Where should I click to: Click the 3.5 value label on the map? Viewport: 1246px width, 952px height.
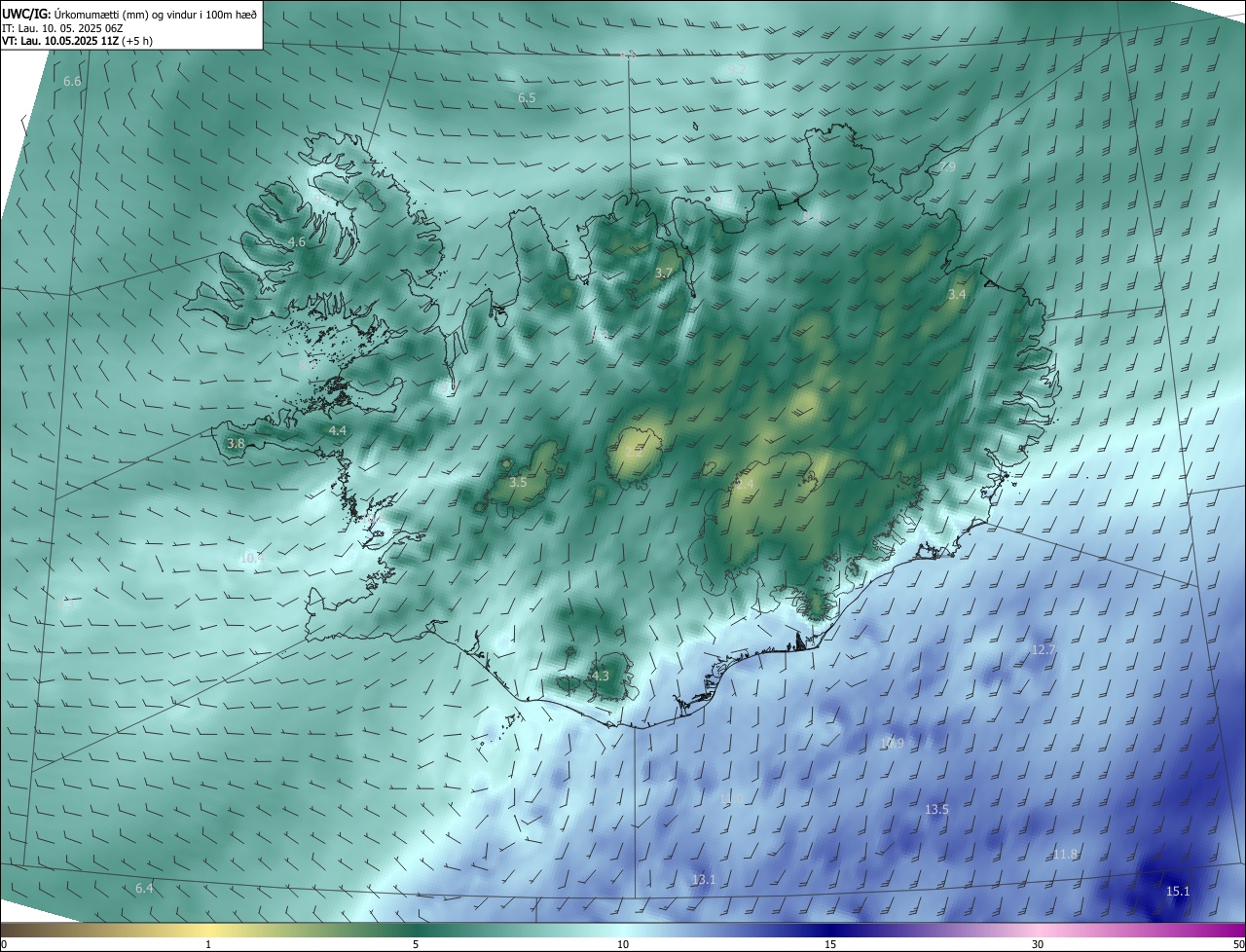point(518,483)
